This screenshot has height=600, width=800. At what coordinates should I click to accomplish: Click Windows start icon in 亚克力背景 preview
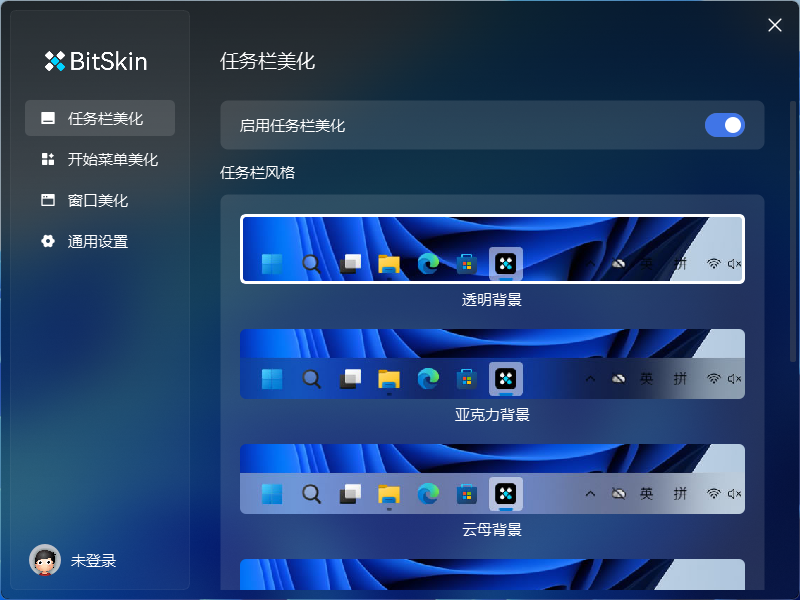[271, 379]
